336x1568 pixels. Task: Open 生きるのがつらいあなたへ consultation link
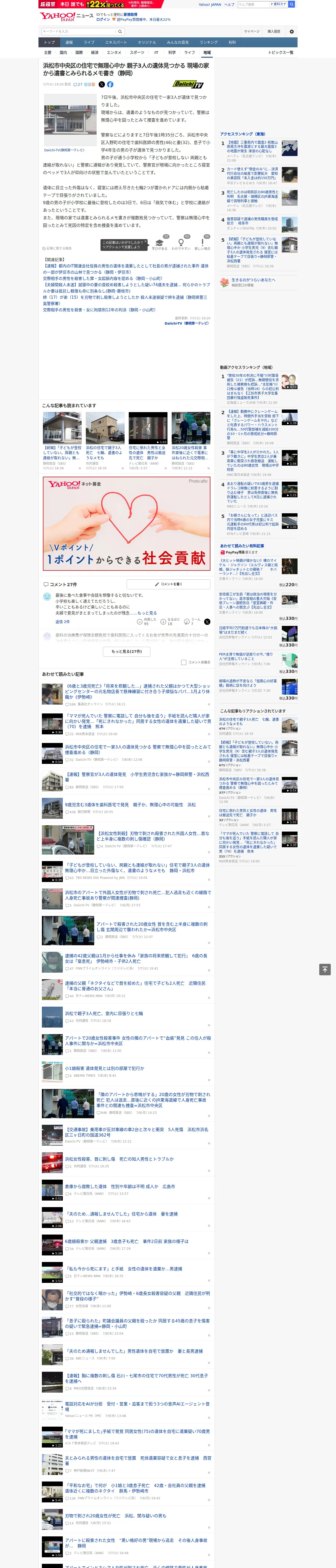(x=254, y=280)
